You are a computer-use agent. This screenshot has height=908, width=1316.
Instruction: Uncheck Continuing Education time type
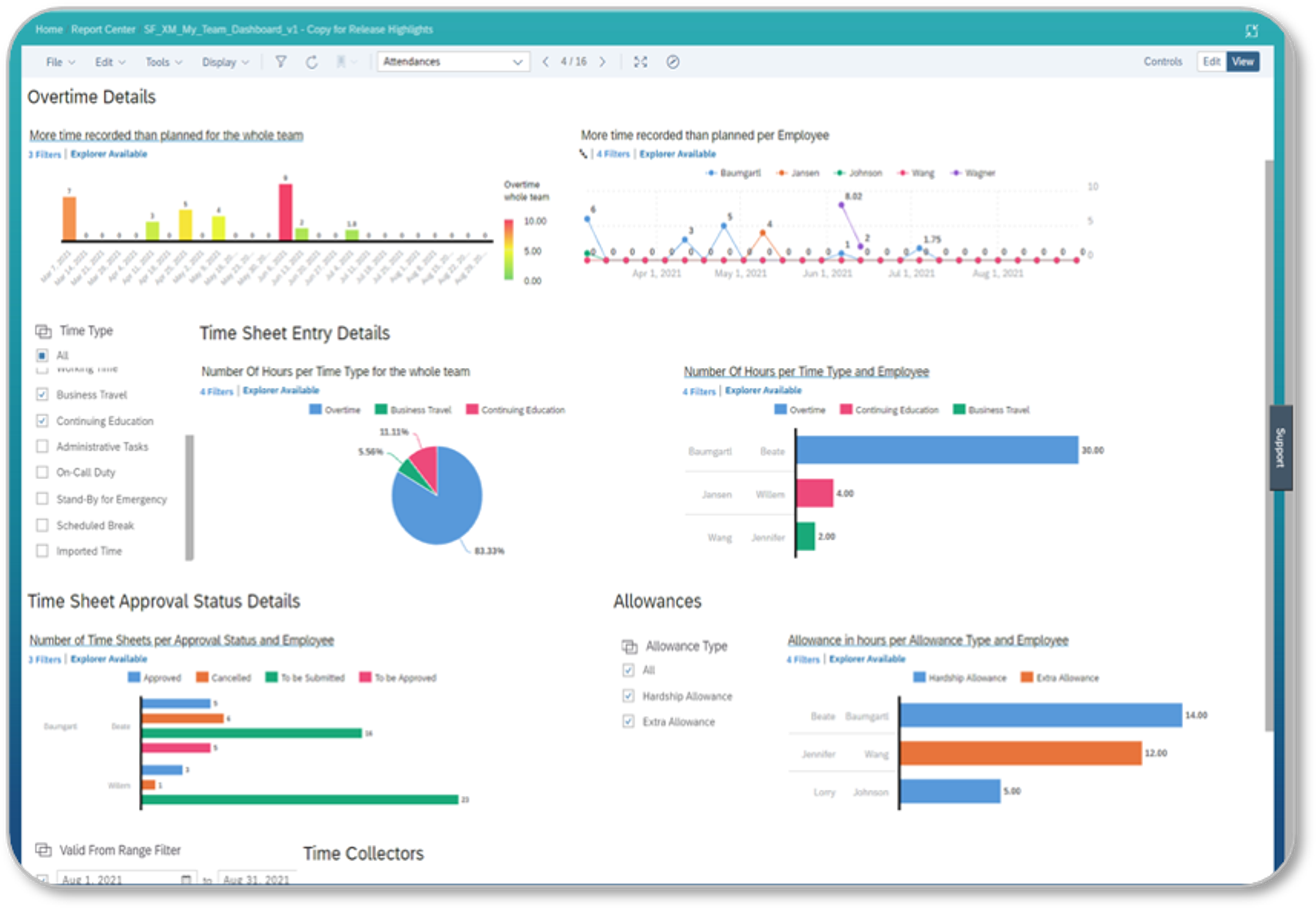(x=42, y=420)
